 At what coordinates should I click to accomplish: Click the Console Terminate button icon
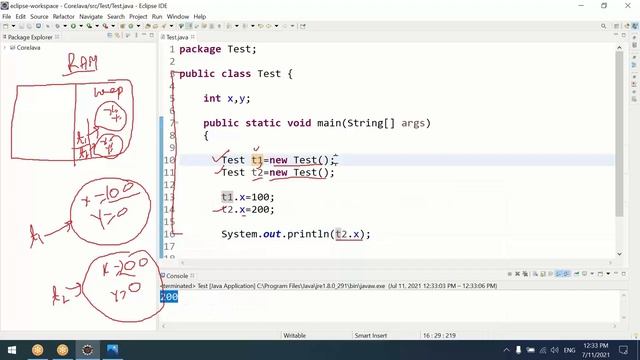click(509, 274)
